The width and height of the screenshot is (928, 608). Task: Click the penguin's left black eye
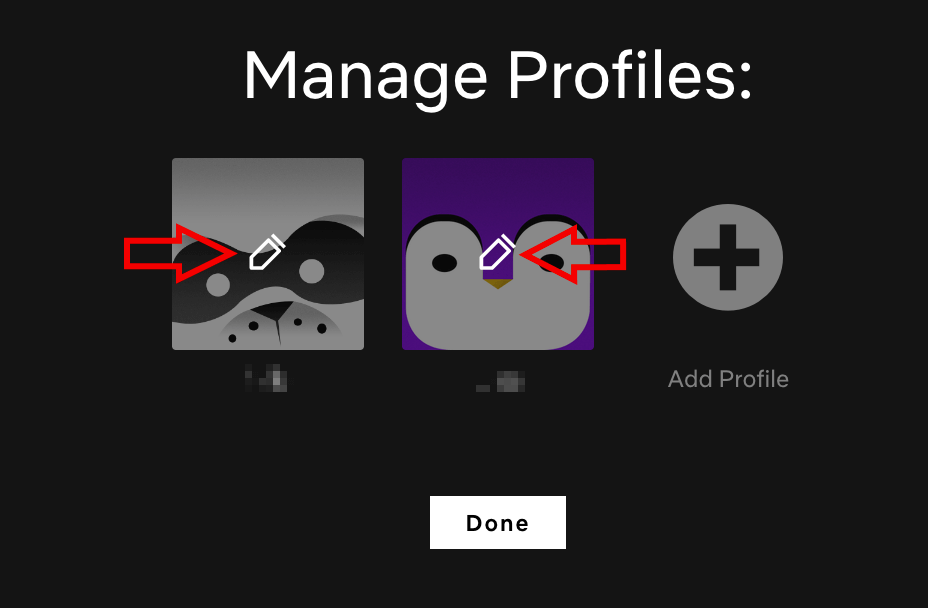(x=444, y=263)
